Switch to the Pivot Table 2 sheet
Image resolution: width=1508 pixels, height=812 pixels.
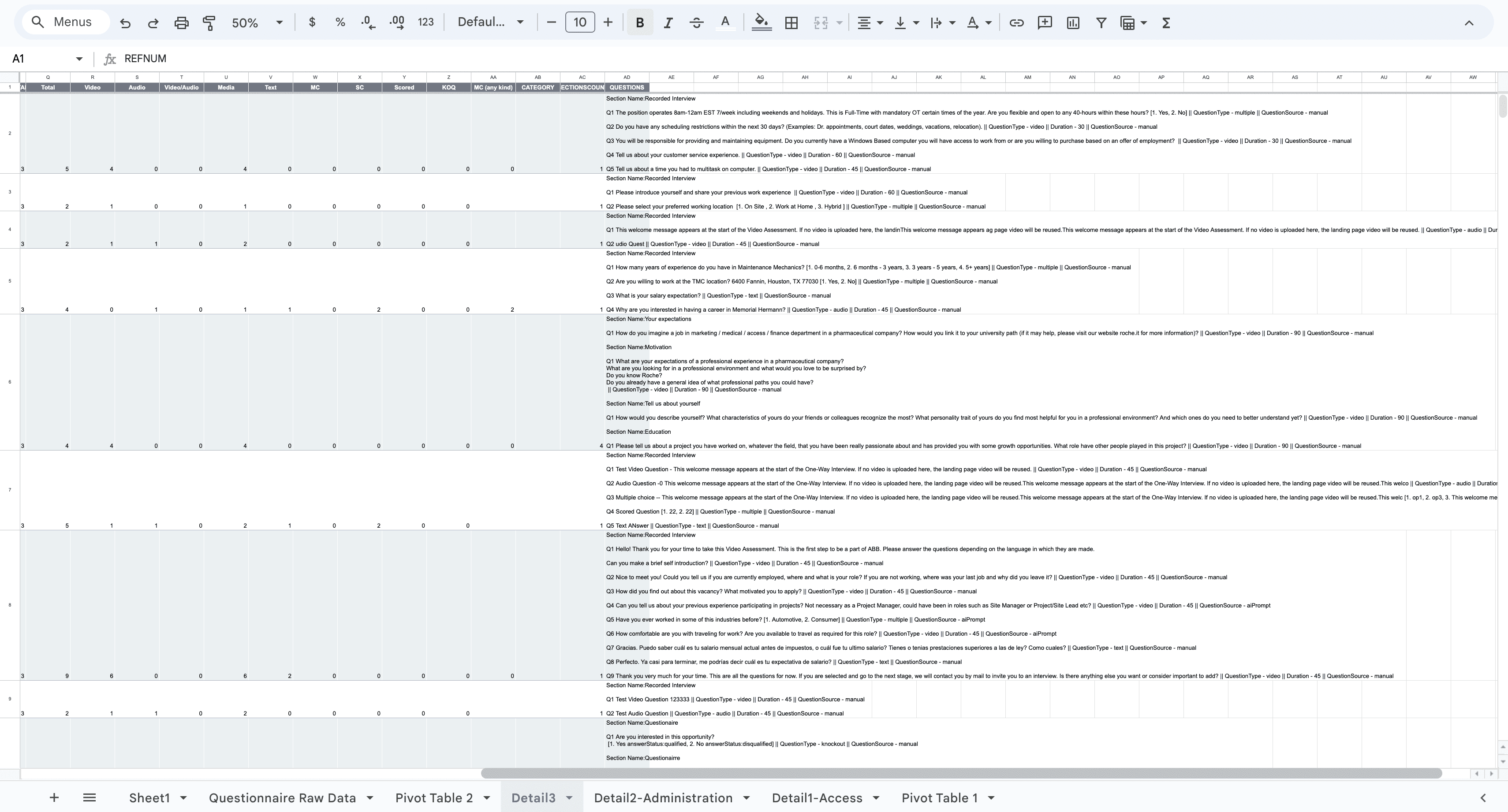coord(434,797)
